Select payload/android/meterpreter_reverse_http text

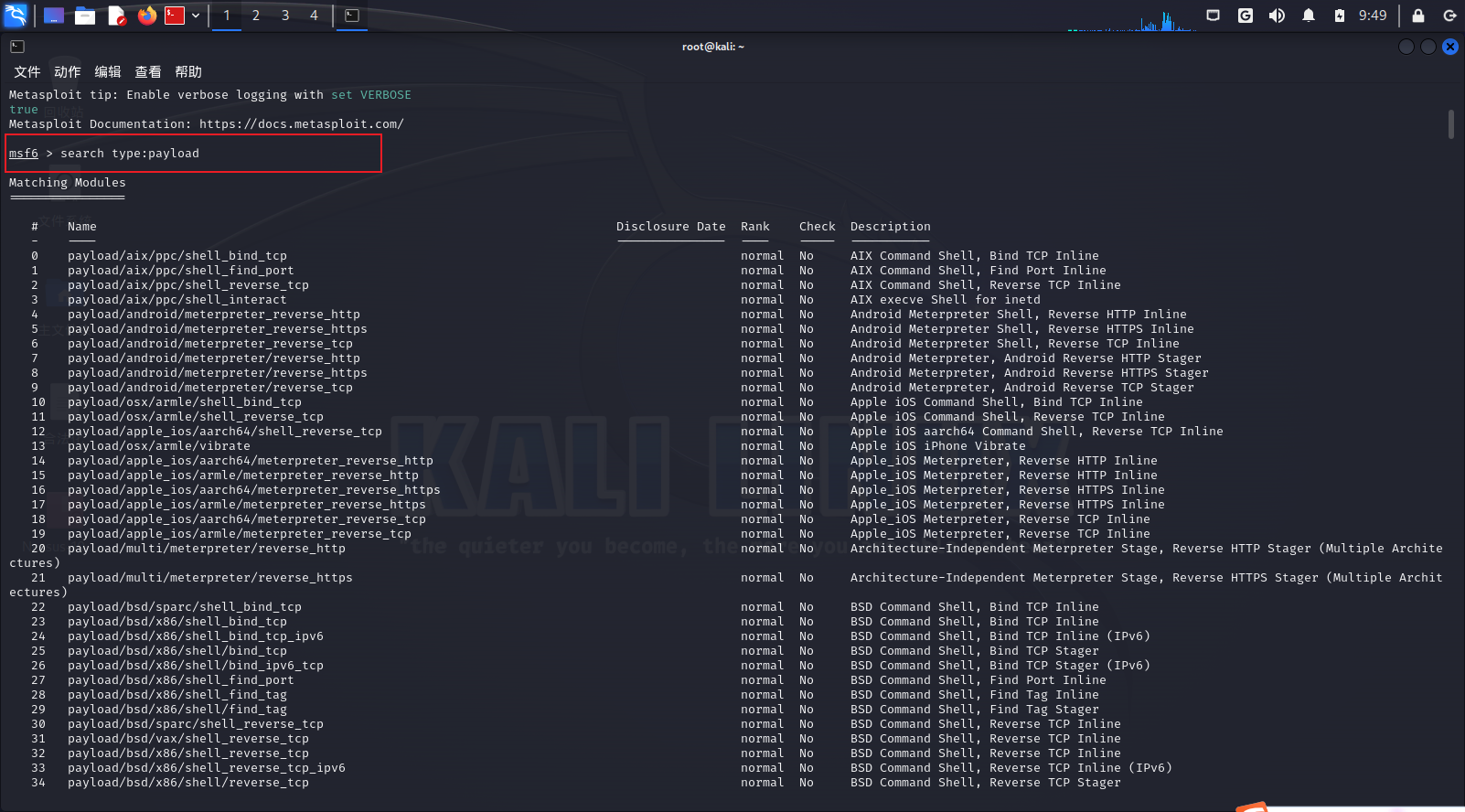pyautogui.click(x=214, y=315)
